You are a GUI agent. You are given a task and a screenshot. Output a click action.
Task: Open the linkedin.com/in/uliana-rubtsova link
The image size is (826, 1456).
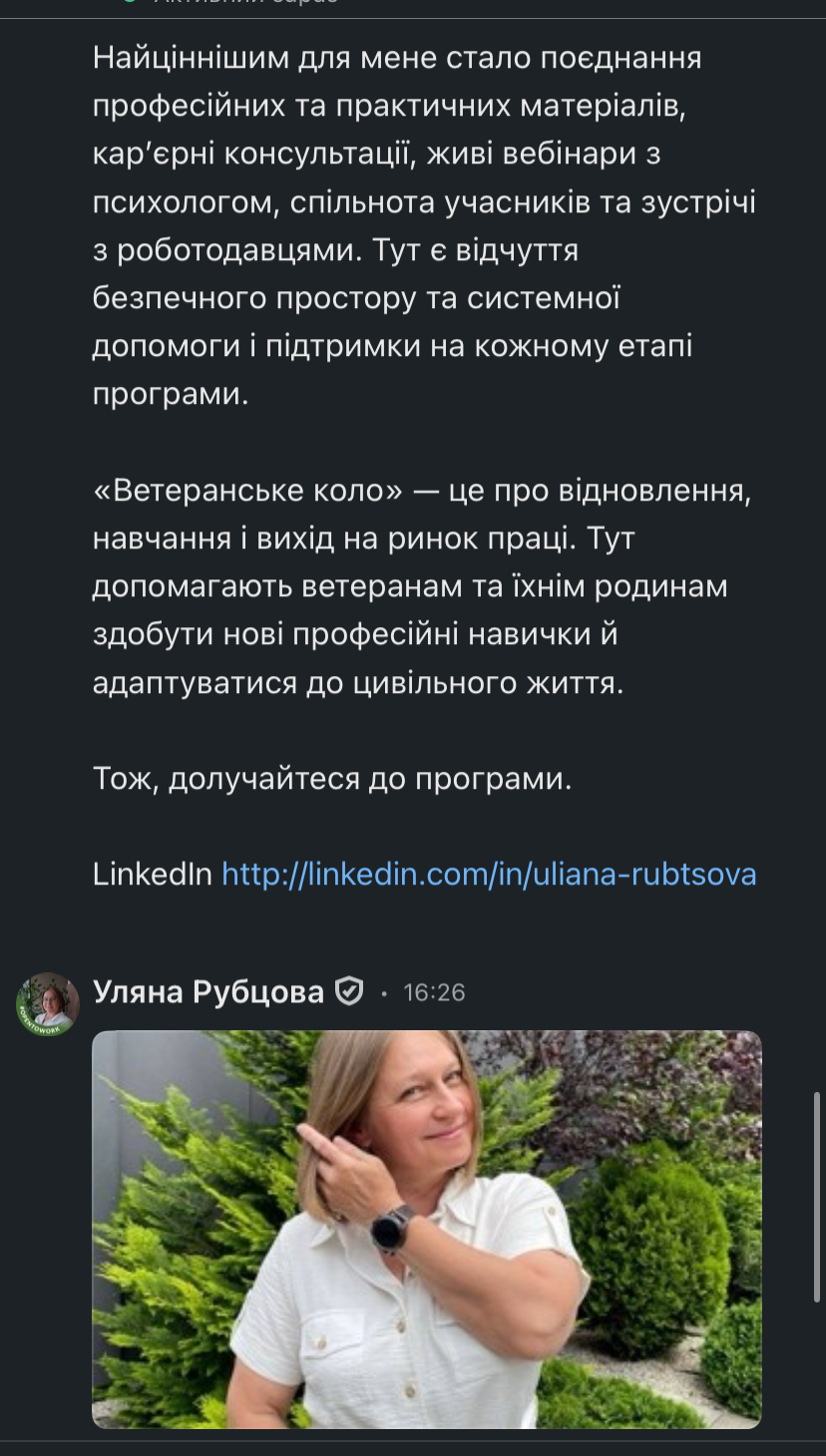point(489,875)
